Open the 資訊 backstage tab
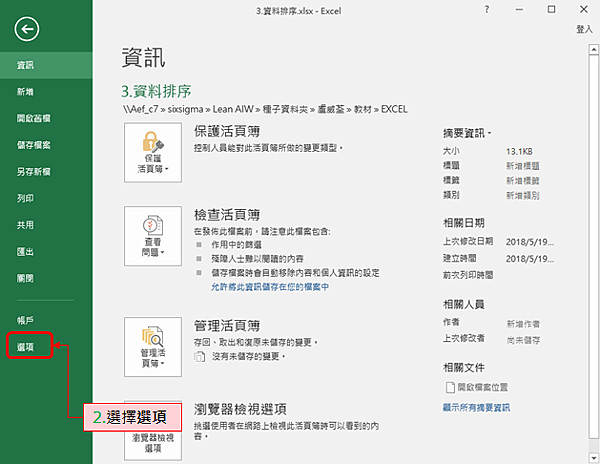The height and width of the screenshot is (464, 600). coord(46,65)
